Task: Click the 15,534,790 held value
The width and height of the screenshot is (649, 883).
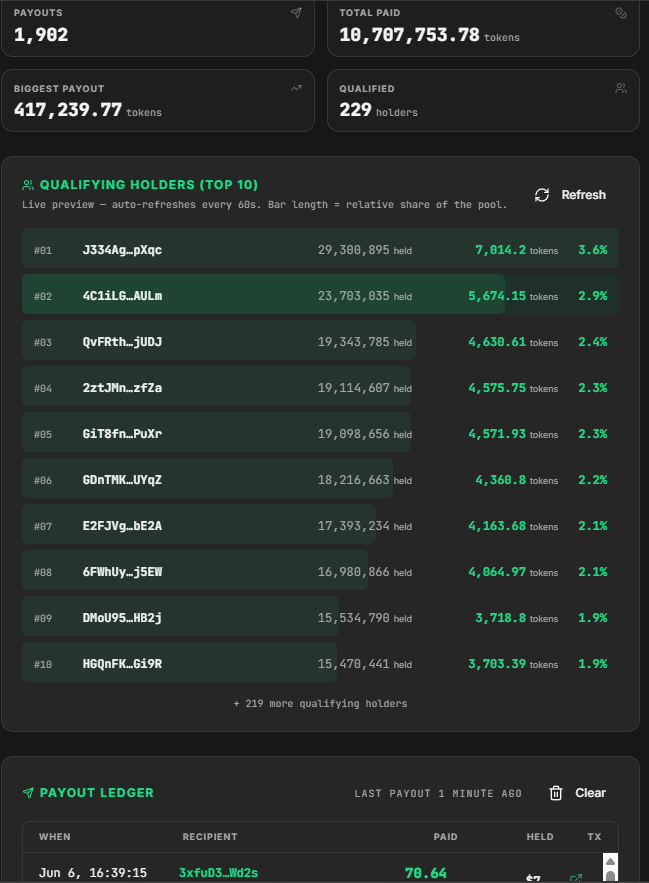Action: click(364, 618)
